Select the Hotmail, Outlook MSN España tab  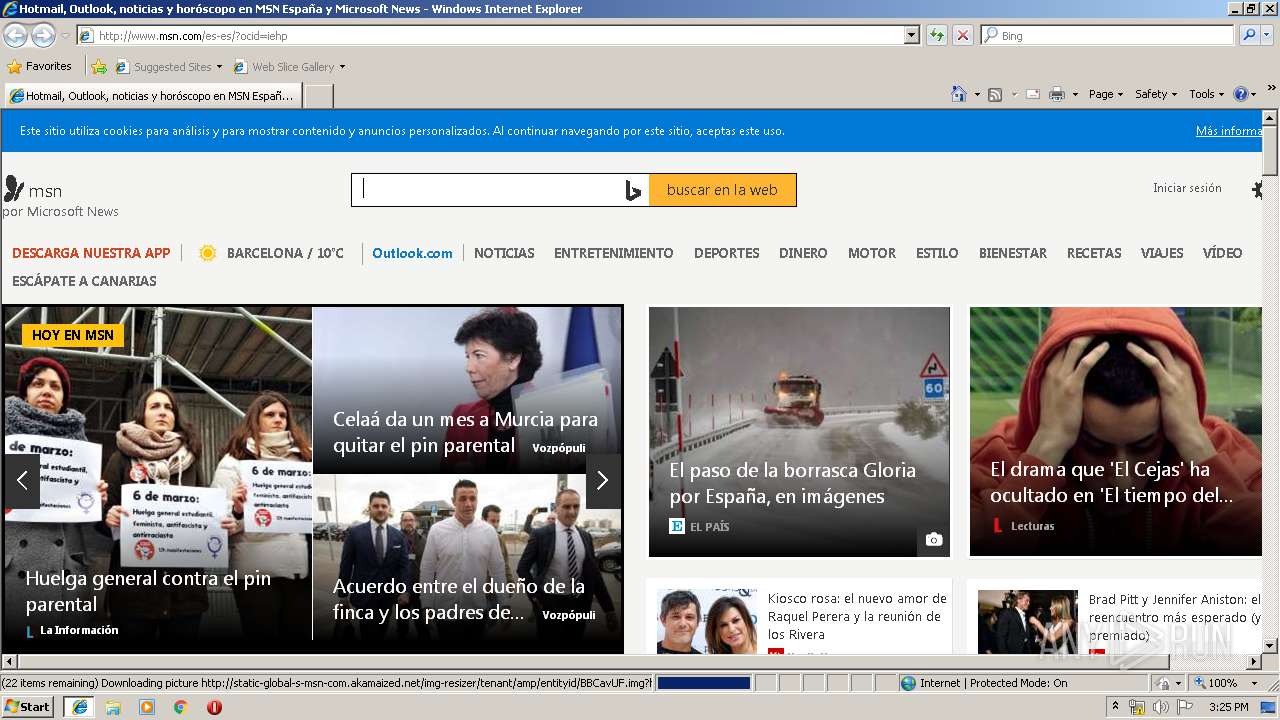click(x=151, y=96)
